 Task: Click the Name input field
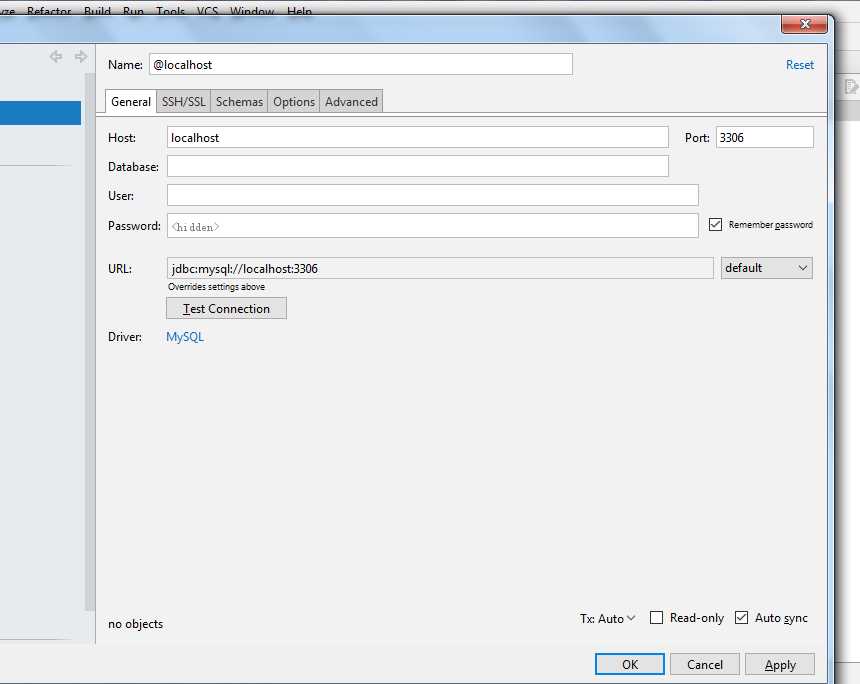pos(361,64)
